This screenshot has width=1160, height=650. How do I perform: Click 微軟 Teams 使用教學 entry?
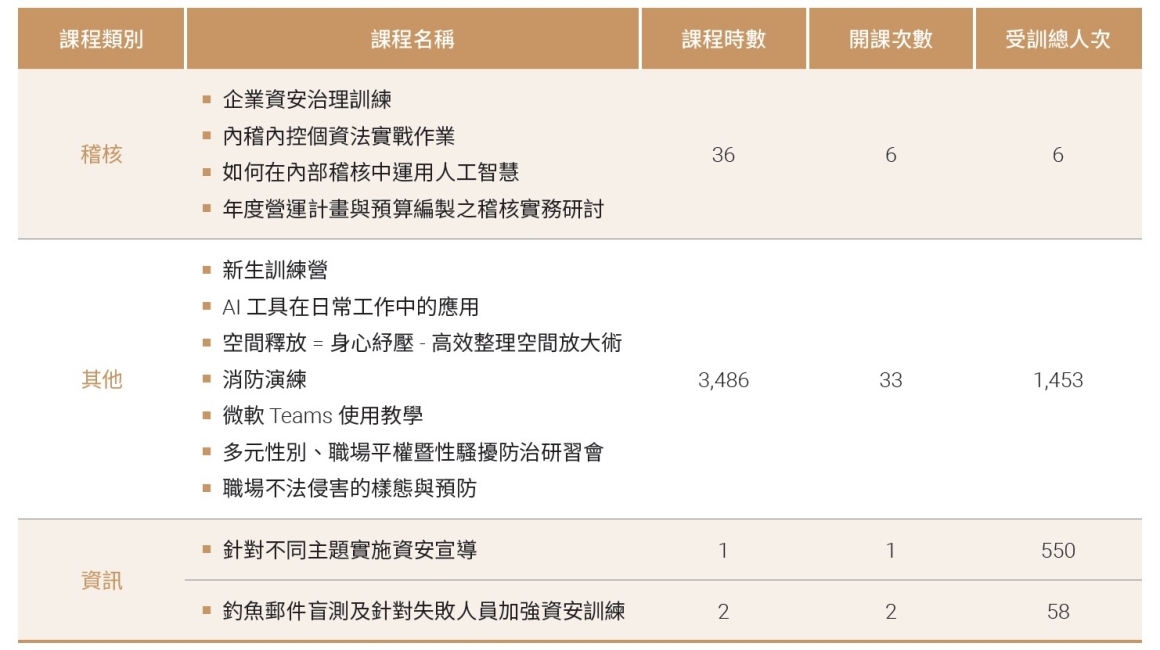(323, 416)
